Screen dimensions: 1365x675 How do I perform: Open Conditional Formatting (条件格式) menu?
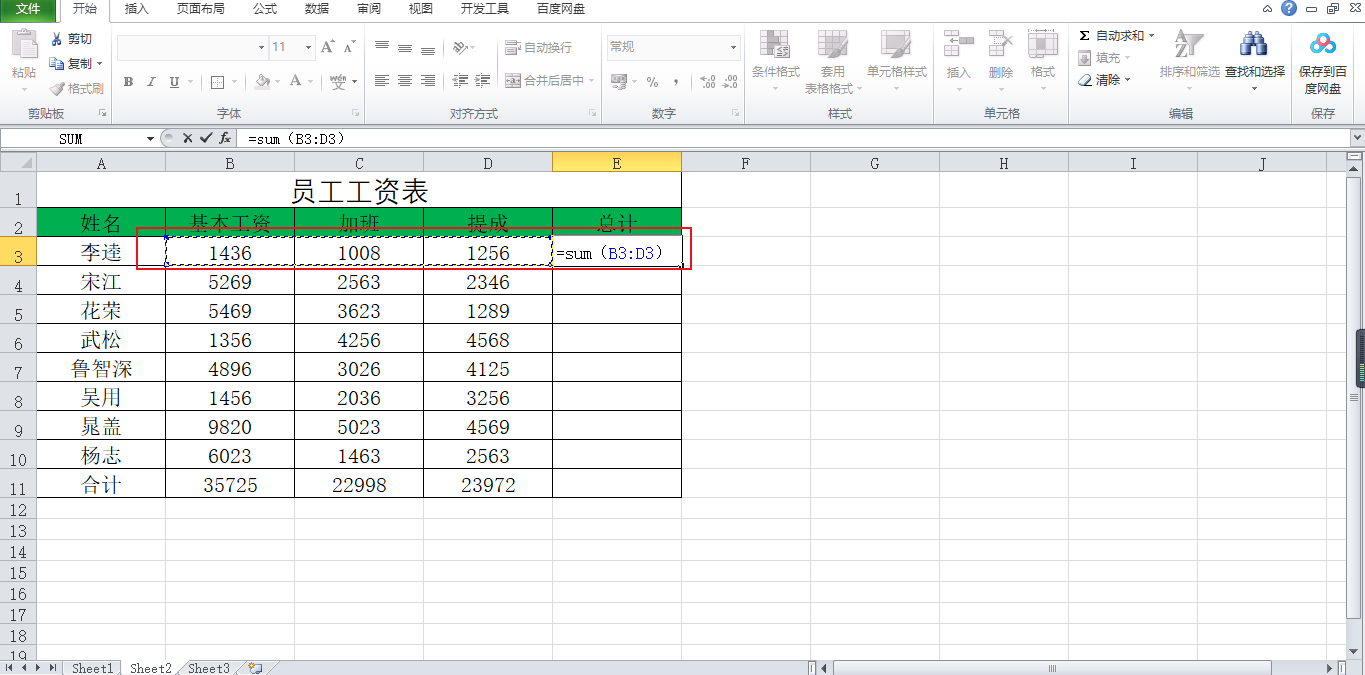(776, 58)
